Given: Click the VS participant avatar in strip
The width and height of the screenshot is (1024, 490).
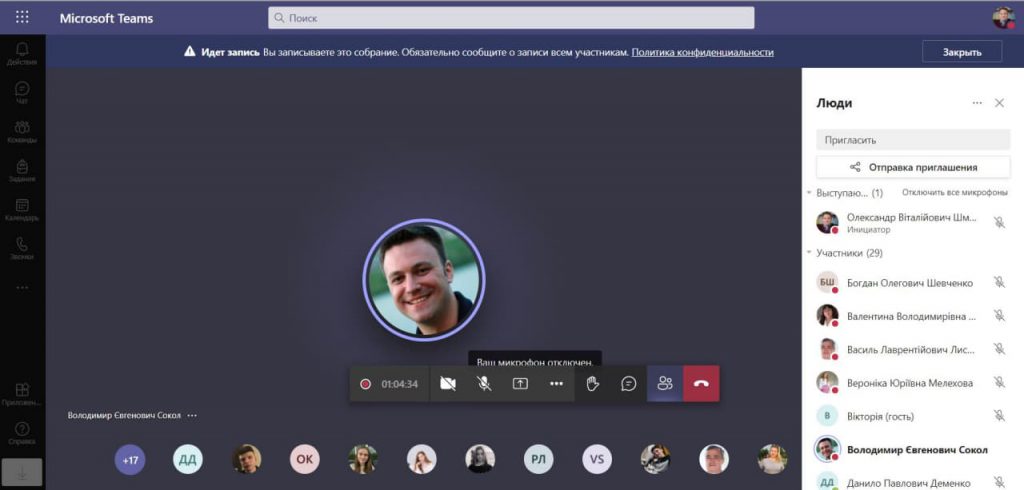Looking at the screenshot, I should (597, 459).
